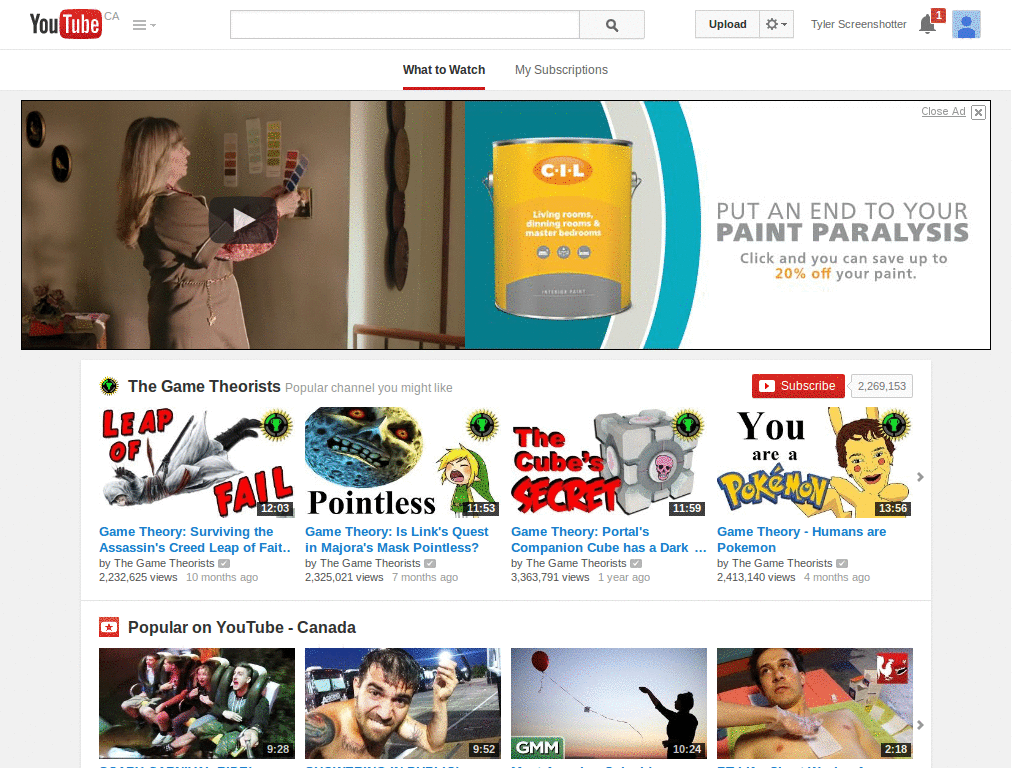Click verified badge under Leap of Faith video
Image resolution: width=1024 pixels, height=768 pixels.
tap(224, 563)
